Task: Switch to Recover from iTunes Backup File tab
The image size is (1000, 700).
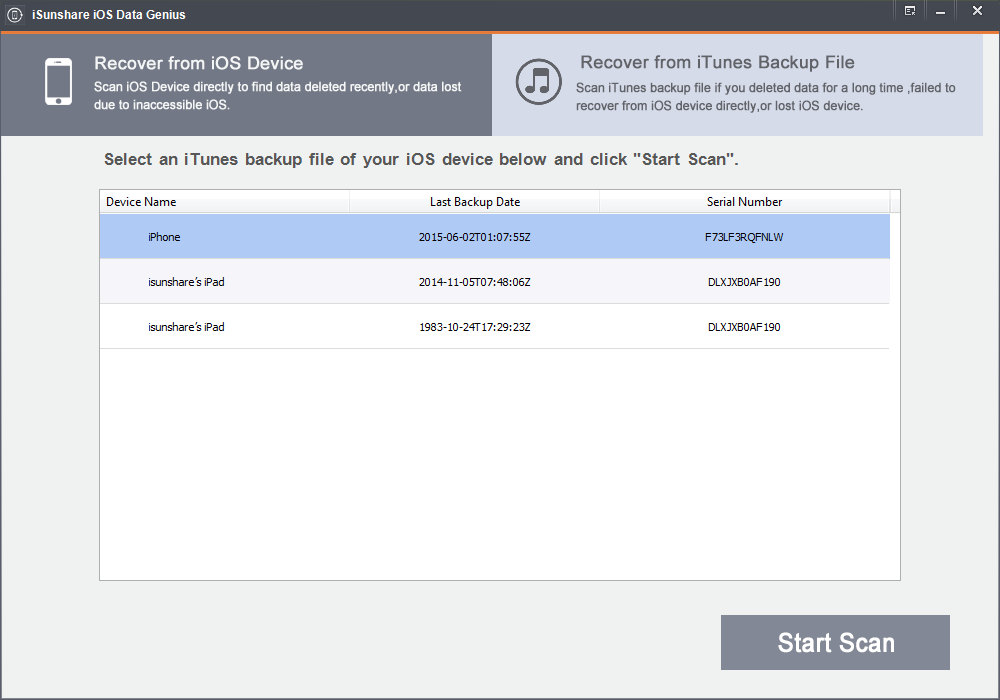Action: [737, 85]
